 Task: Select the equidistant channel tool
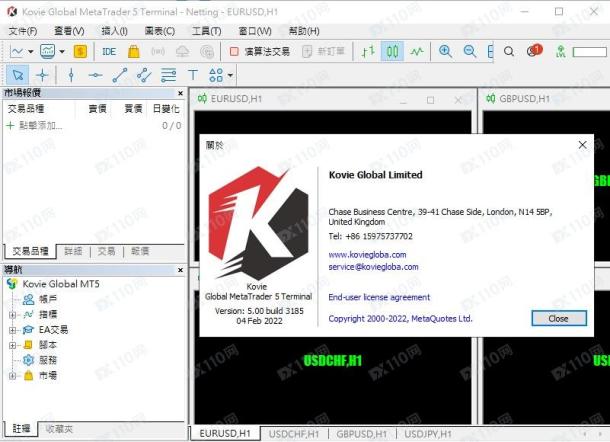pos(144,75)
